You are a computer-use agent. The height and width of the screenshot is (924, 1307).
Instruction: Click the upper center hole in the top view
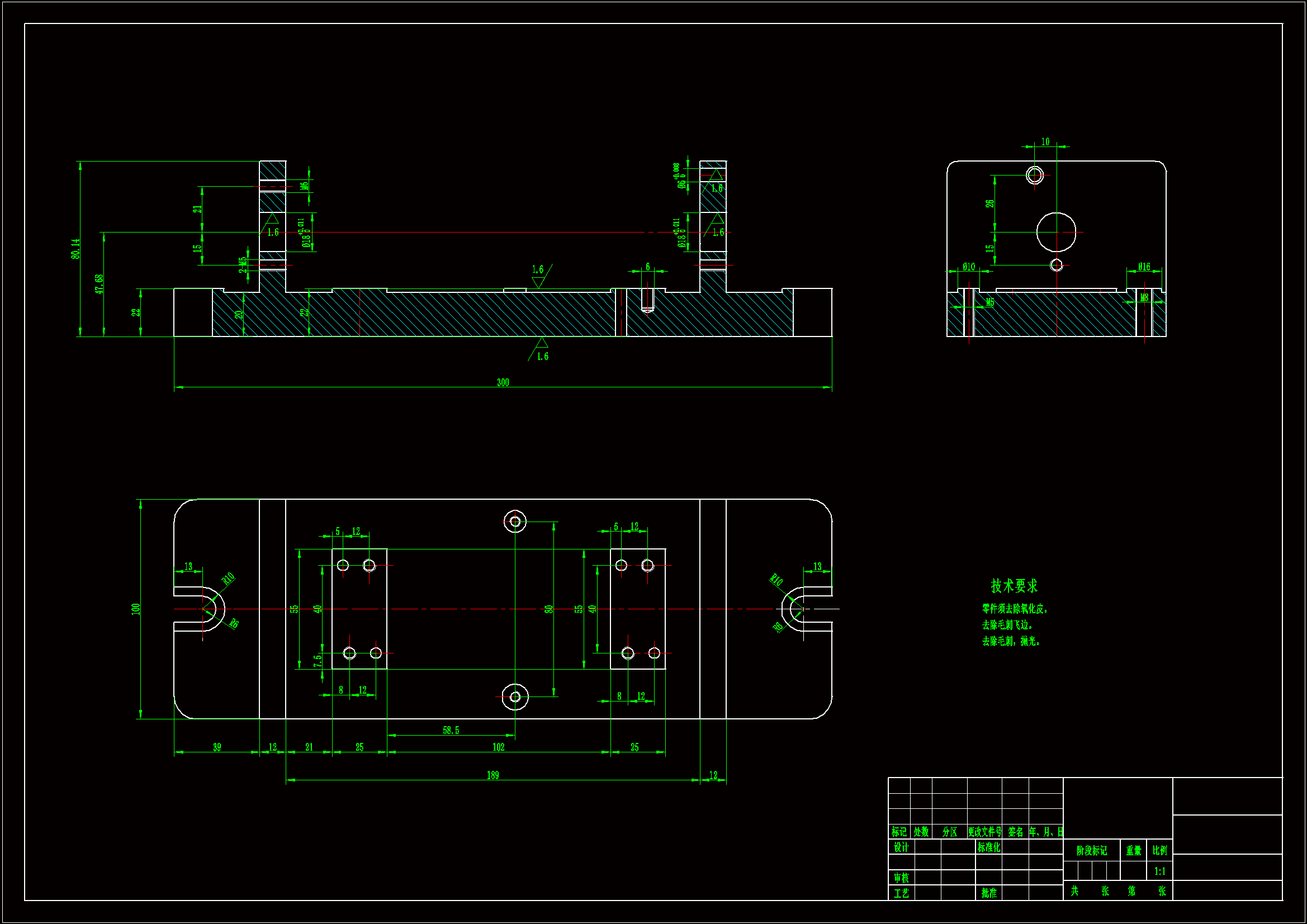coord(515,522)
